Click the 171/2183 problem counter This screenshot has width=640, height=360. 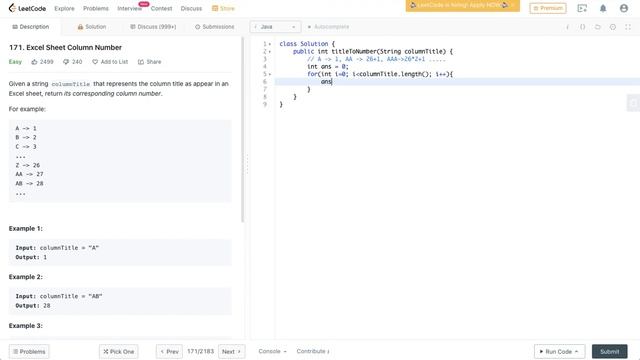[200, 351]
